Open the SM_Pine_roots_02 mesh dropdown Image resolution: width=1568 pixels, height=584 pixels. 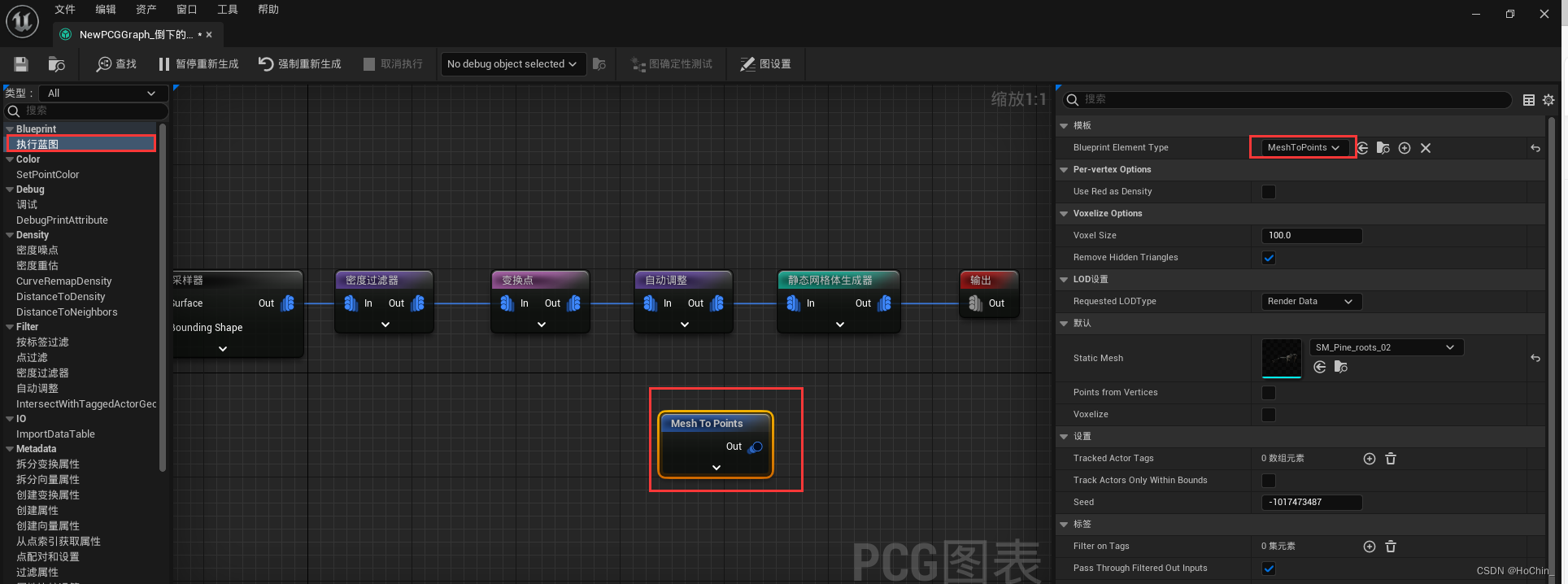tap(1387, 347)
